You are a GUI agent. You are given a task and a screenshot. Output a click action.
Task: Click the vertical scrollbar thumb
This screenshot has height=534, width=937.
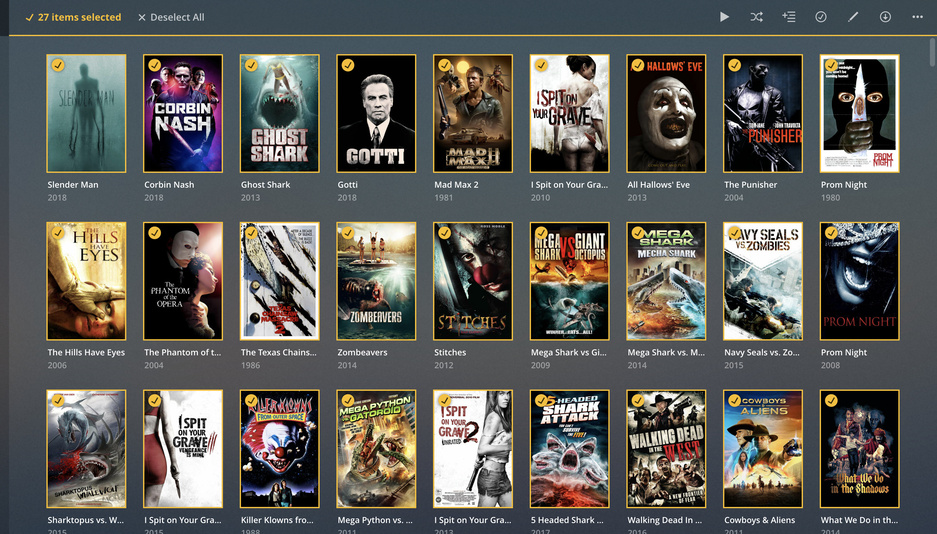point(933,51)
